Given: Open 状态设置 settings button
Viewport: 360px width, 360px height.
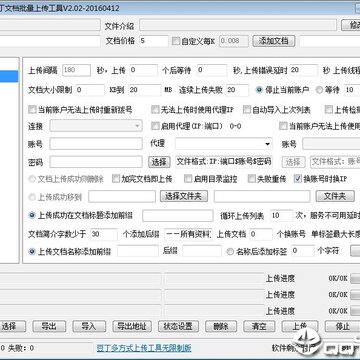Looking at the screenshot, I should (x=178, y=326).
